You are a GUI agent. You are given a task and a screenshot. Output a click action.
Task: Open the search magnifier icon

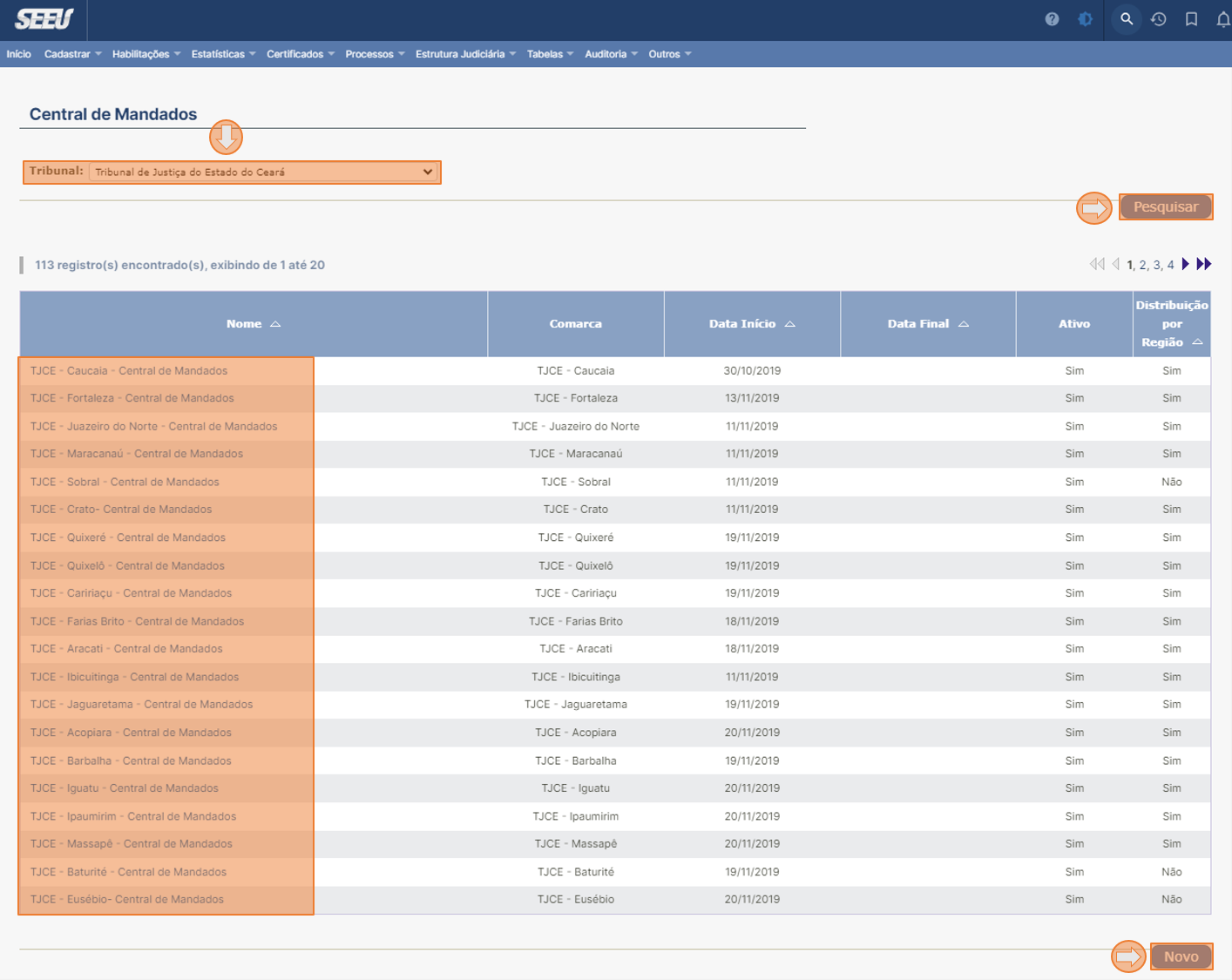[1127, 19]
